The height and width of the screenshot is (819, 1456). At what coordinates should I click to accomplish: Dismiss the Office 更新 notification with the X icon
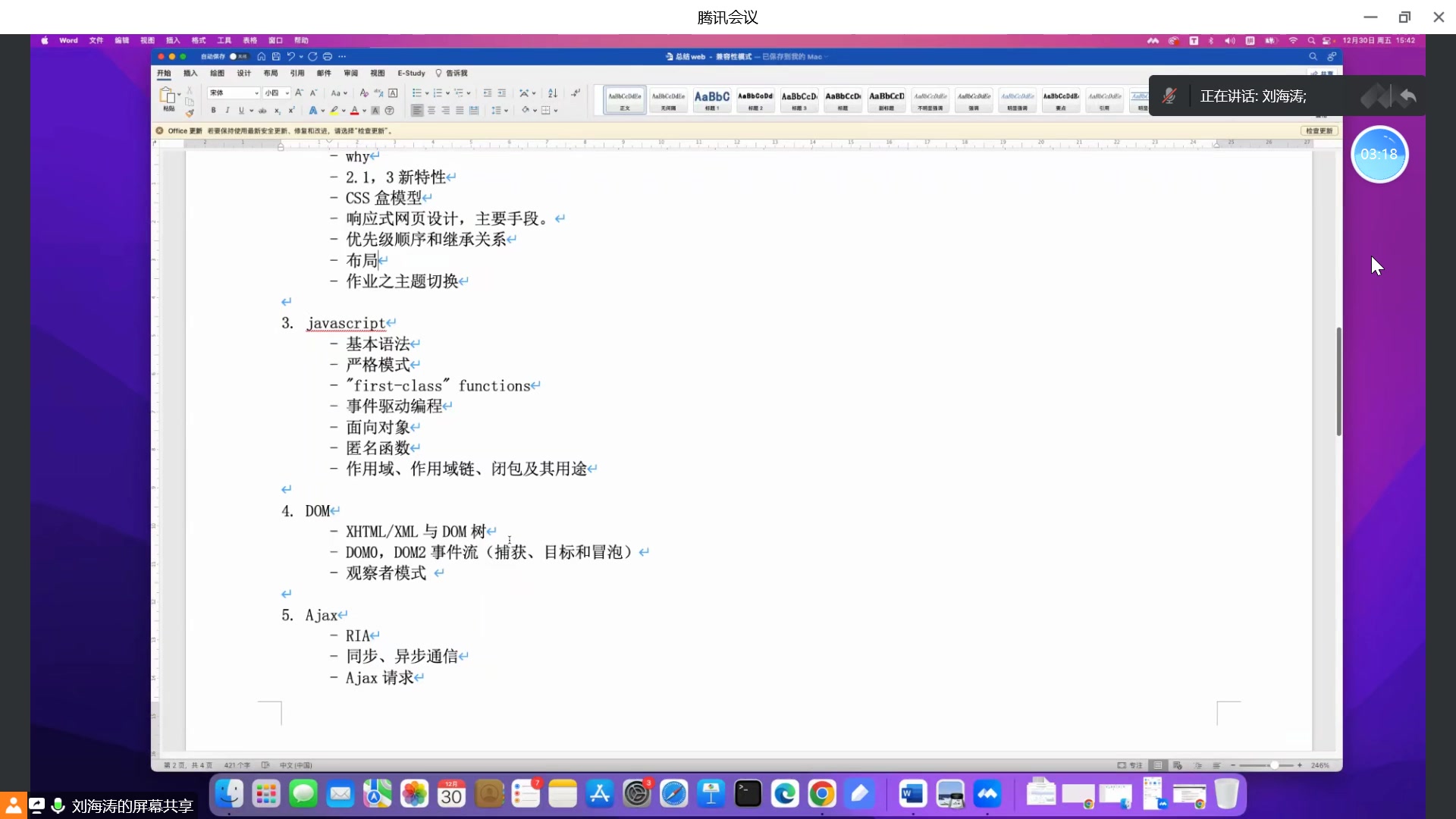[x=160, y=130]
